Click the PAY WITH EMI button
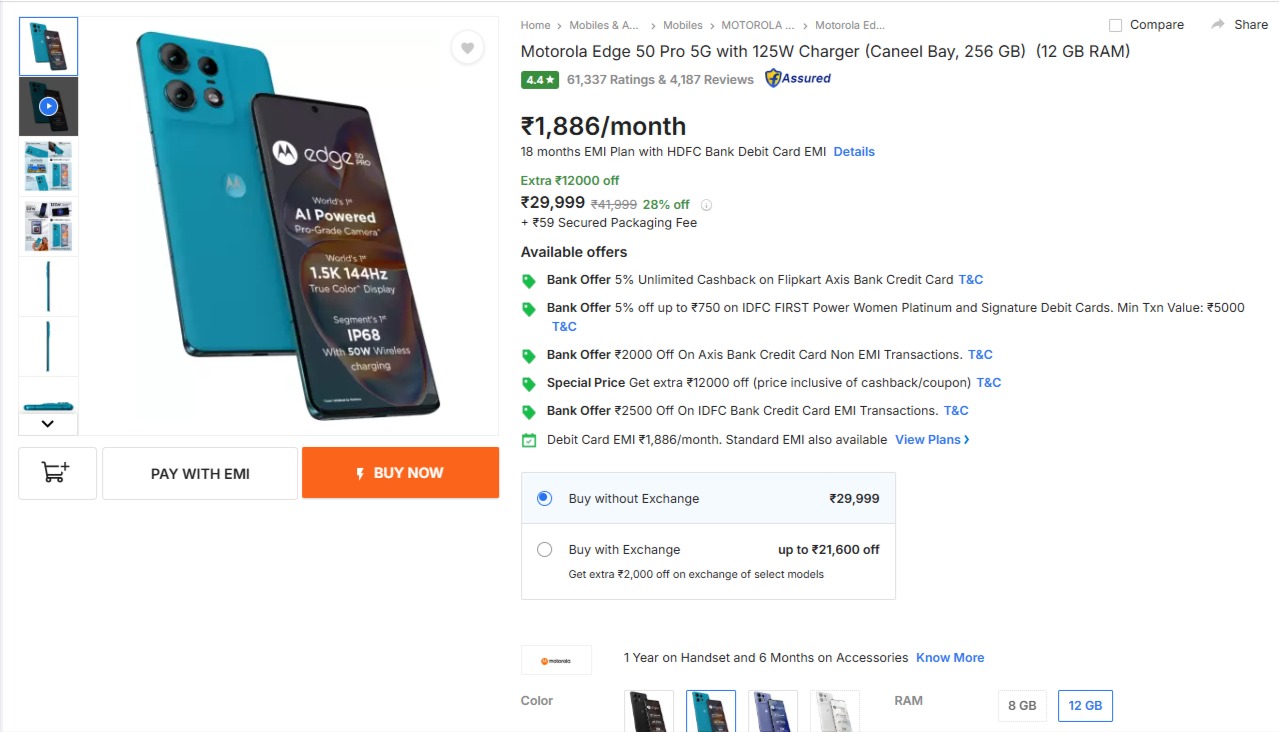Screen dimensions: 1279x732 pos(200,473)
